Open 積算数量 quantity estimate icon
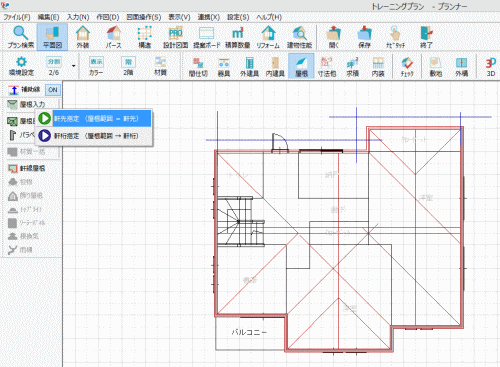 point(237,37)
